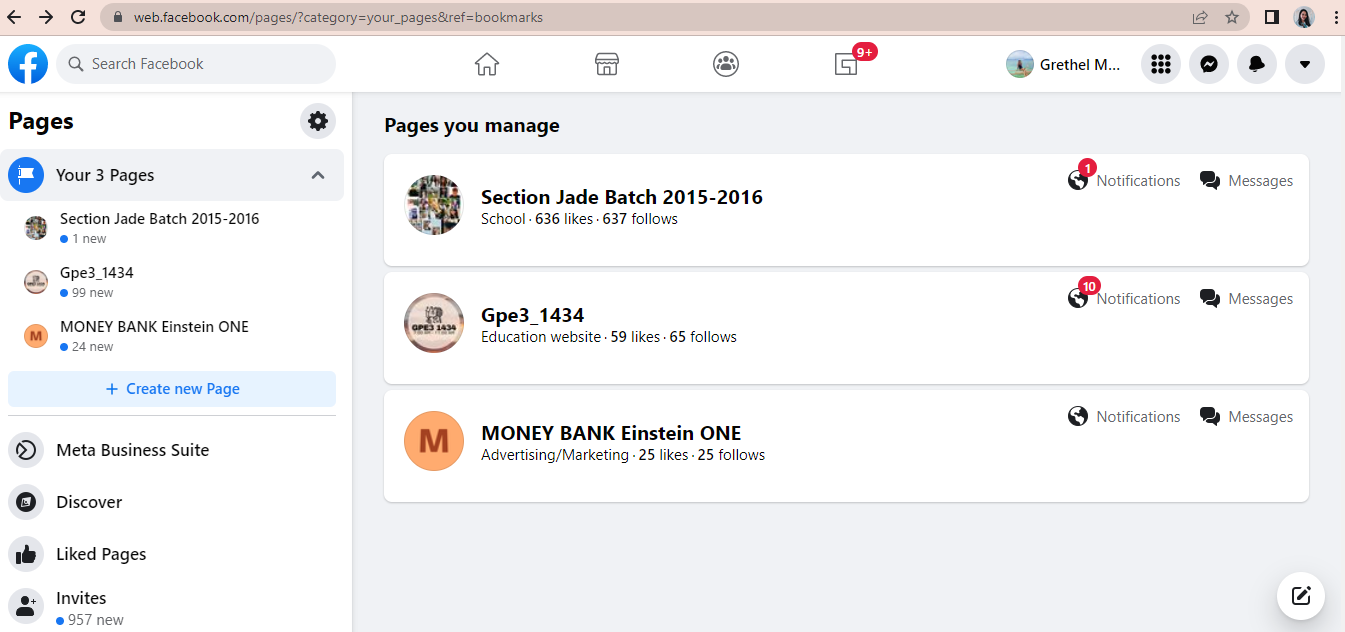Open Messages for Section Jade Batch
The image size is (1345, 632).
pyautogui.click(x=1246, y=181)
